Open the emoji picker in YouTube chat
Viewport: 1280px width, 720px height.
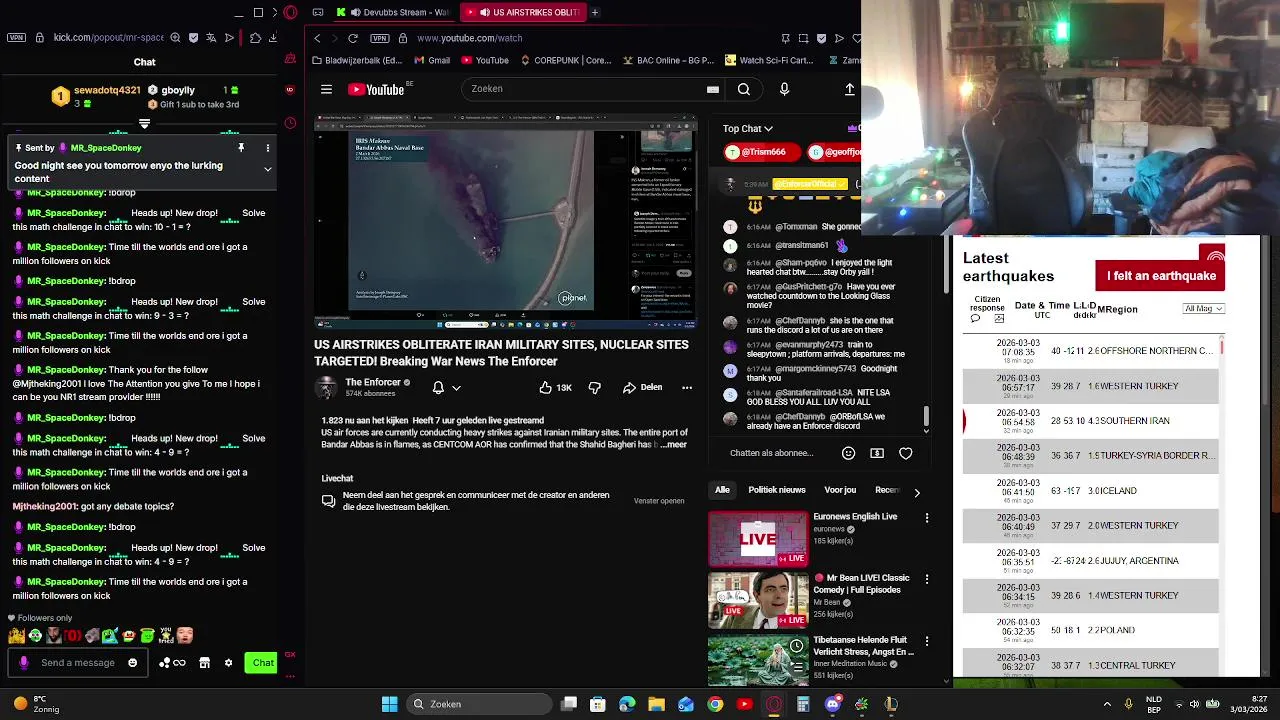pyautogui.click(x=848, y=453)
